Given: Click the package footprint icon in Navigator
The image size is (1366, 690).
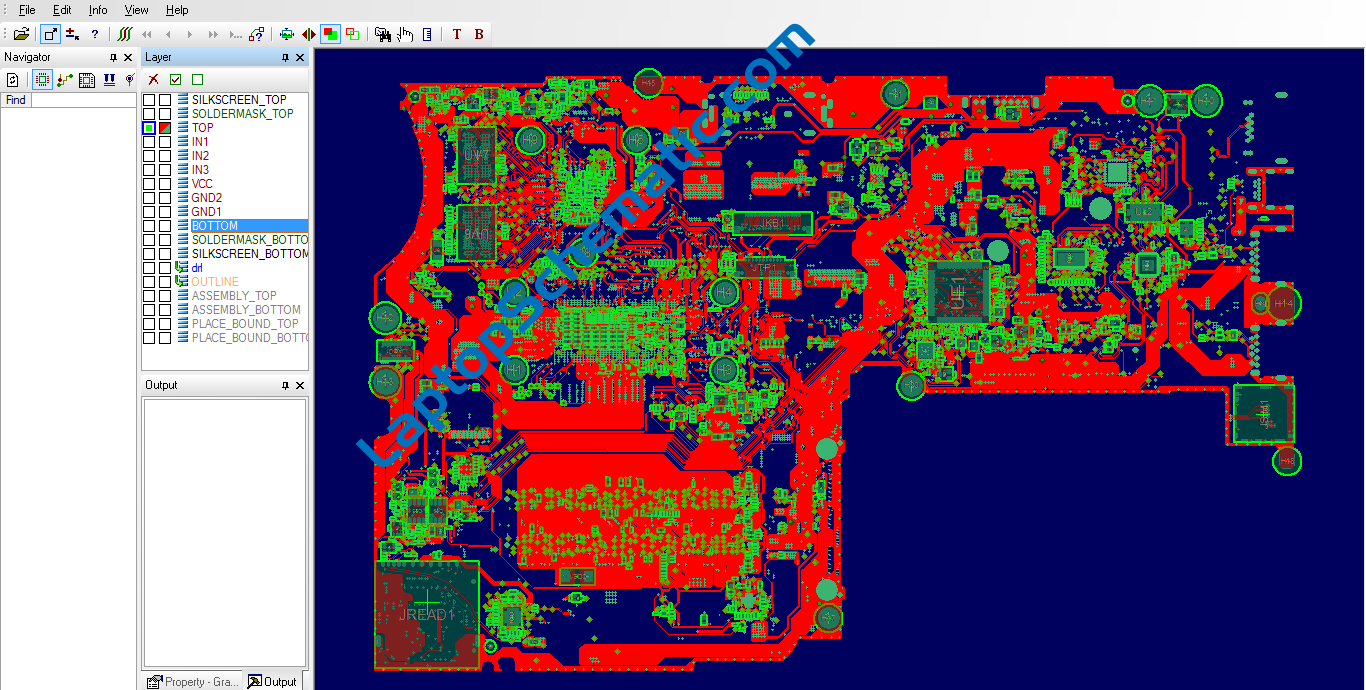Looking at the screenshot, I should click(x=87, y=79).
